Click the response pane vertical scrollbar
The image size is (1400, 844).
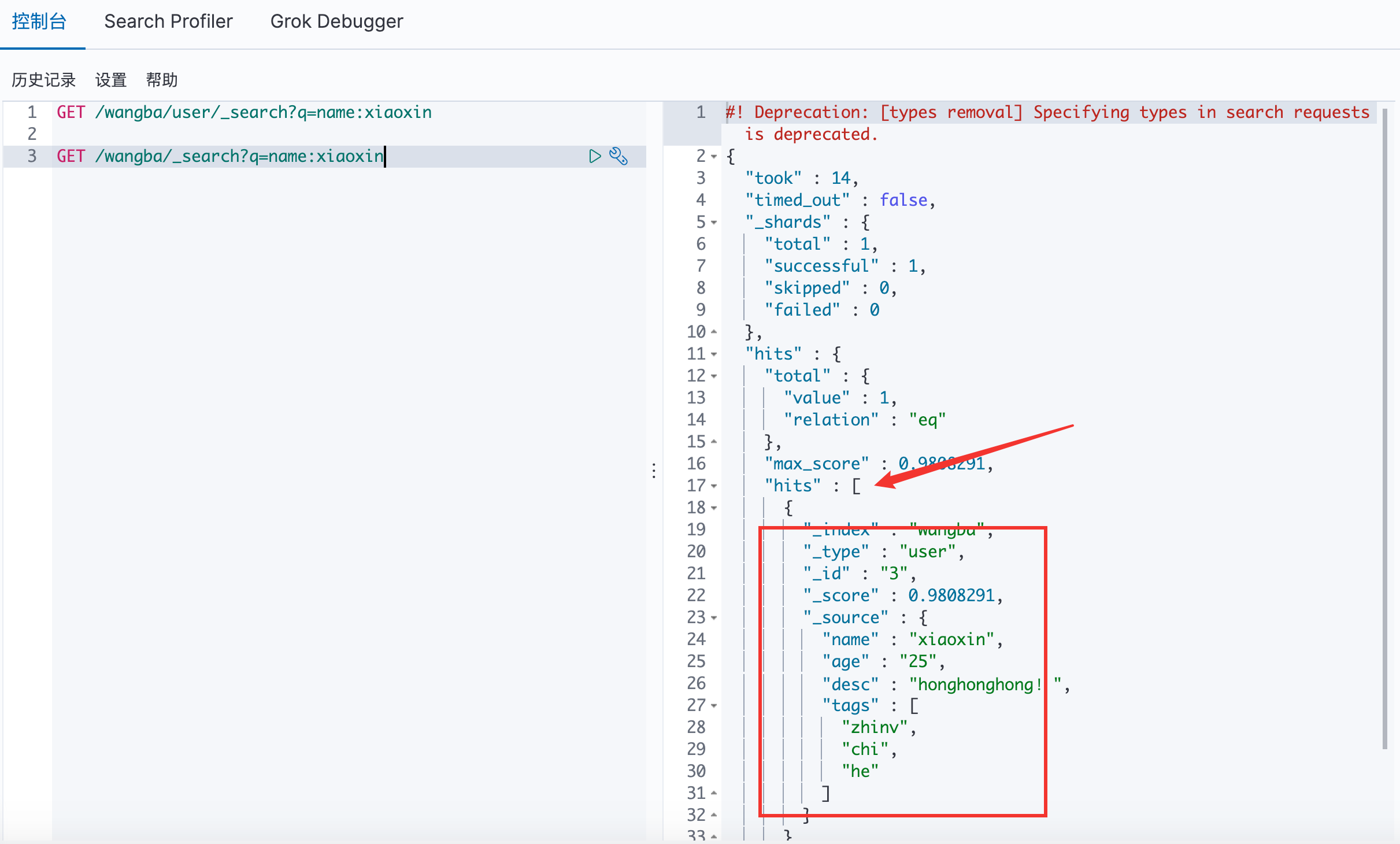point(1384,428)
